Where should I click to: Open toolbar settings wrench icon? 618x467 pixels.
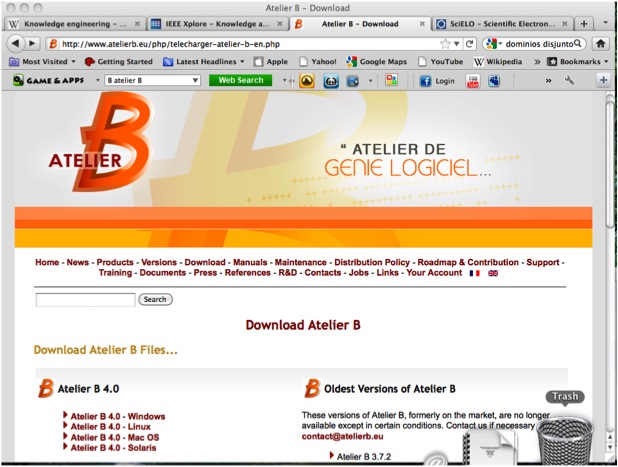pyautogui.click(x=569, y=81)
